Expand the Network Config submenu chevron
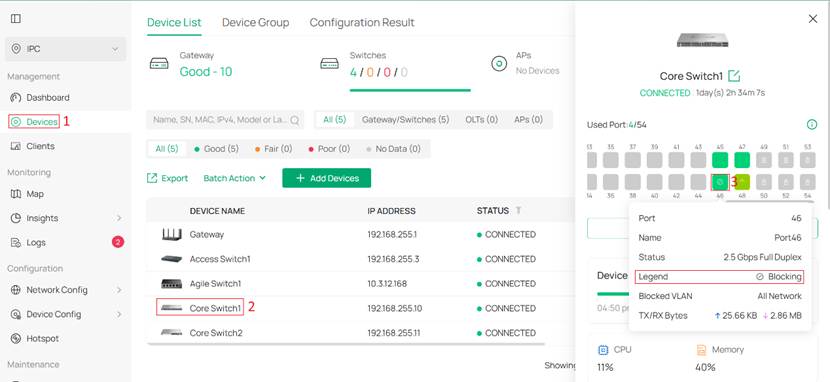The width and height of the screenshot is (830, 382). coord(119,290)
